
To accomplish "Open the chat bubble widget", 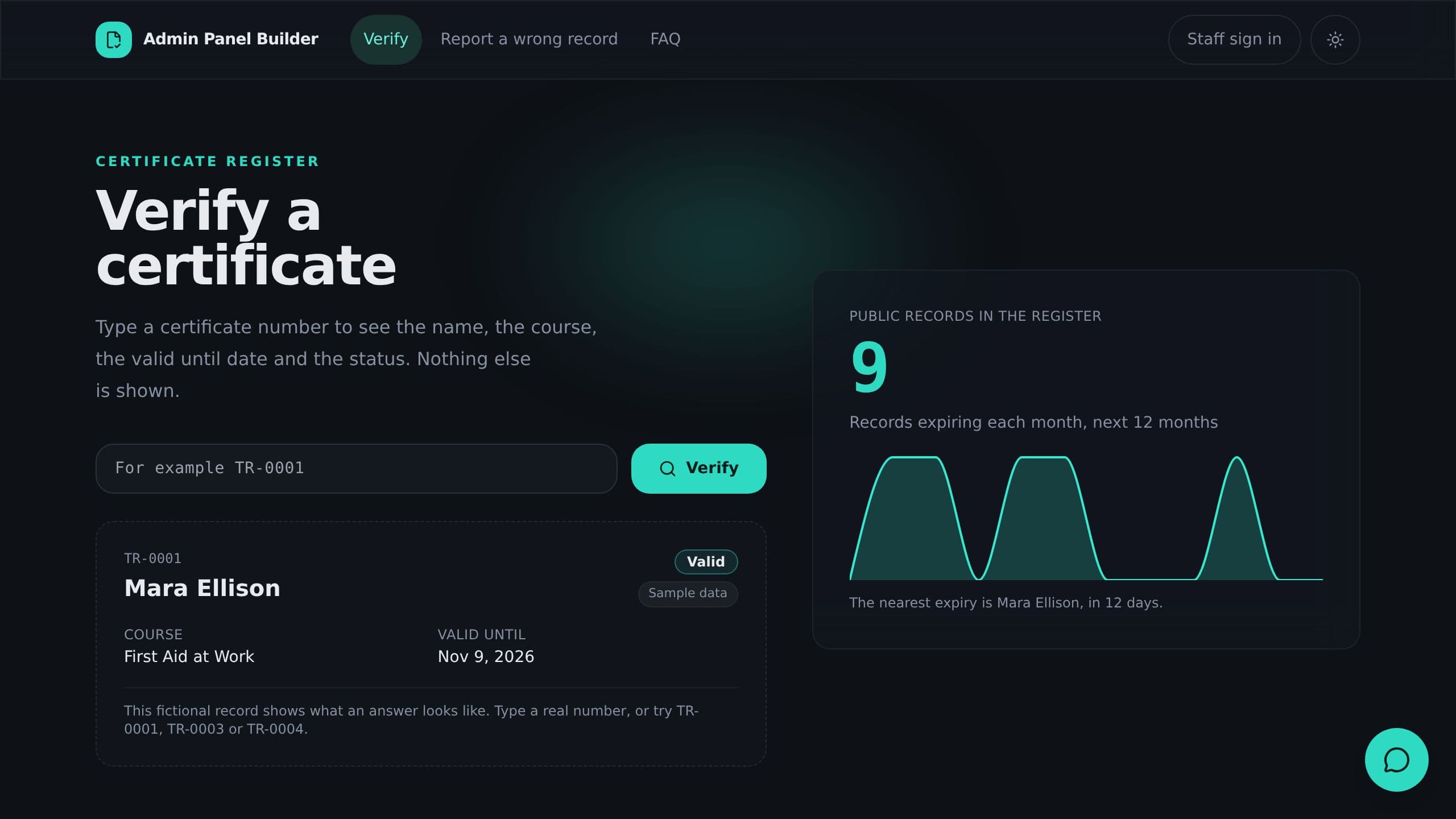I will [1396, 760].
